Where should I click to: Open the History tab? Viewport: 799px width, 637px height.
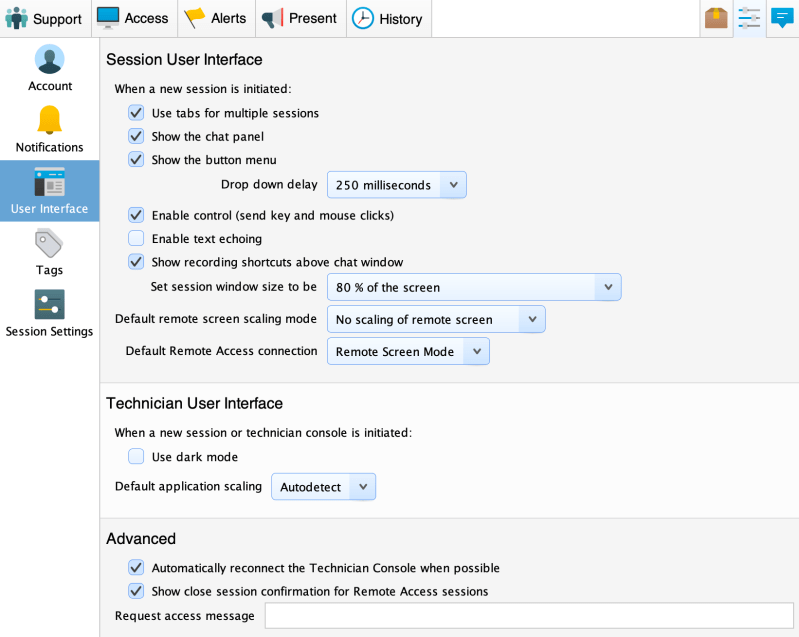[387, 18]
